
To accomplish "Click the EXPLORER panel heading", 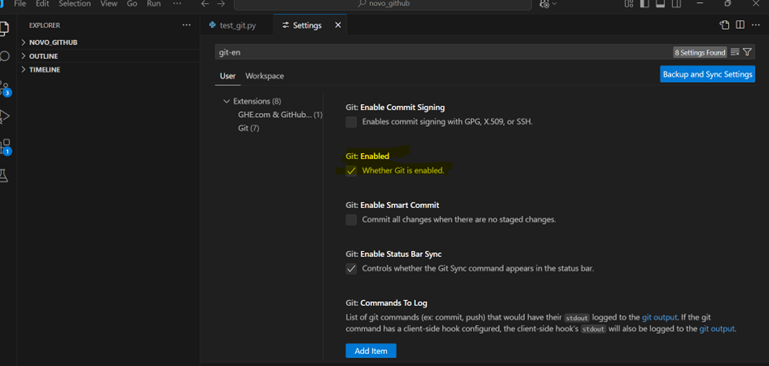I will click(45, 26).
